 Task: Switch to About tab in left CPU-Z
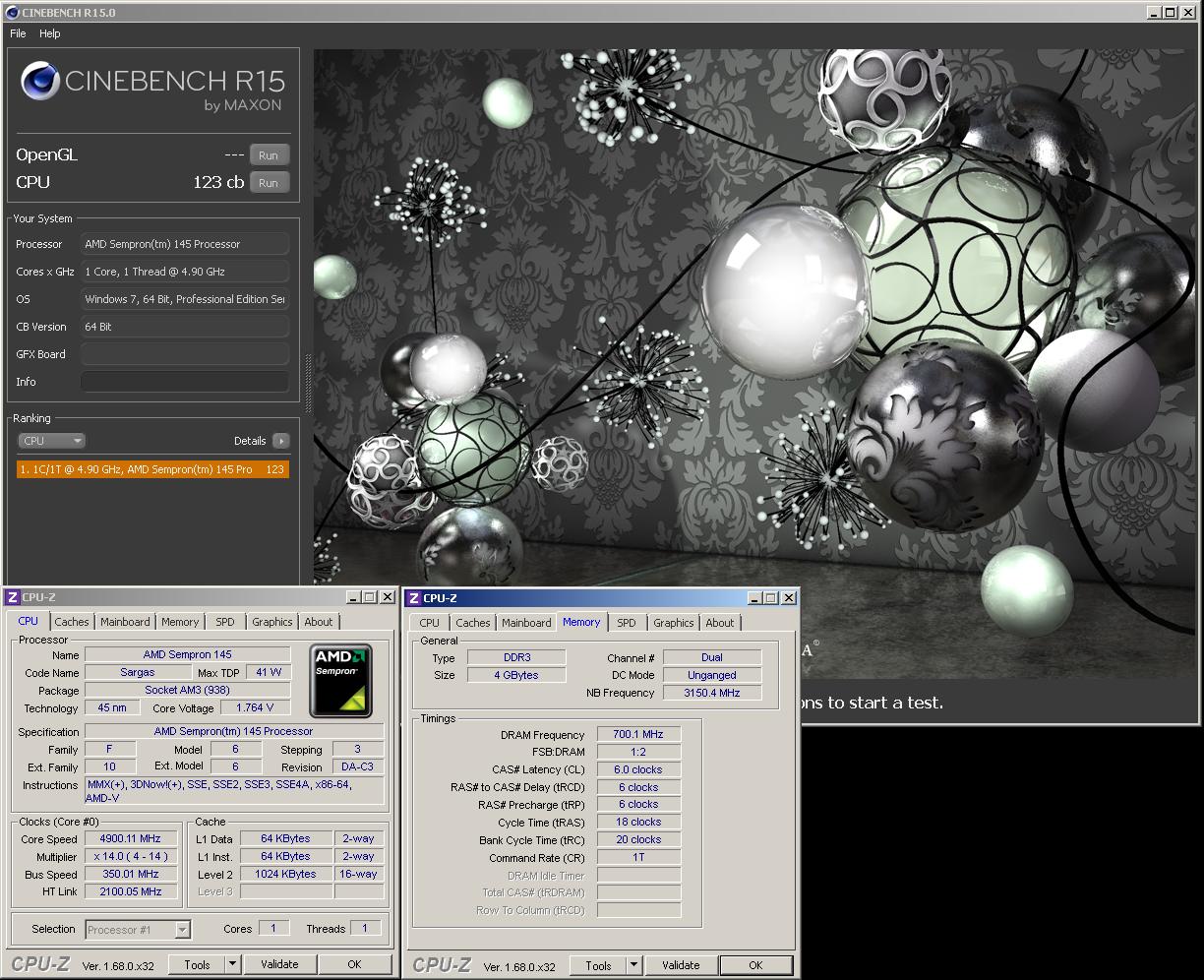319,622
